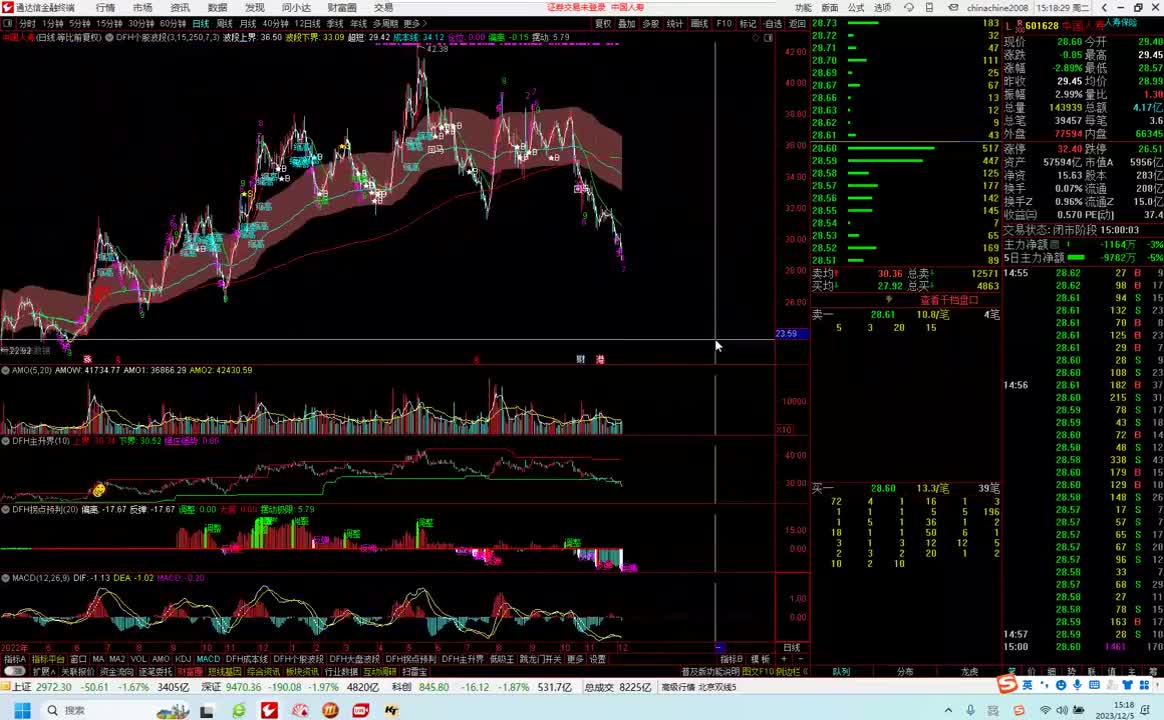Select the DFH成本线 indicator tab

coord(246,659)
